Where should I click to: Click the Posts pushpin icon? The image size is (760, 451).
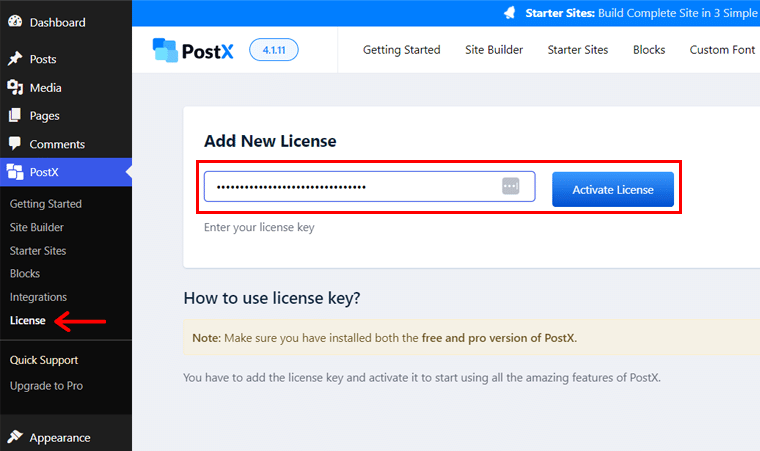[x=15, y=58]
